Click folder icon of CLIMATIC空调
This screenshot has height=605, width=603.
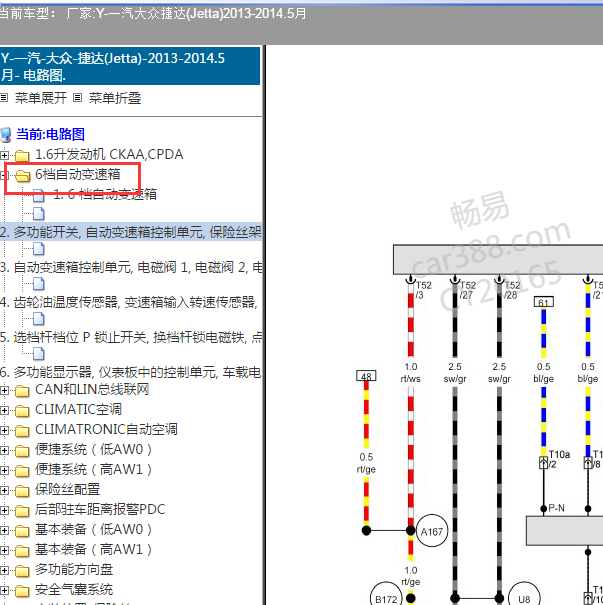(22, 411)
